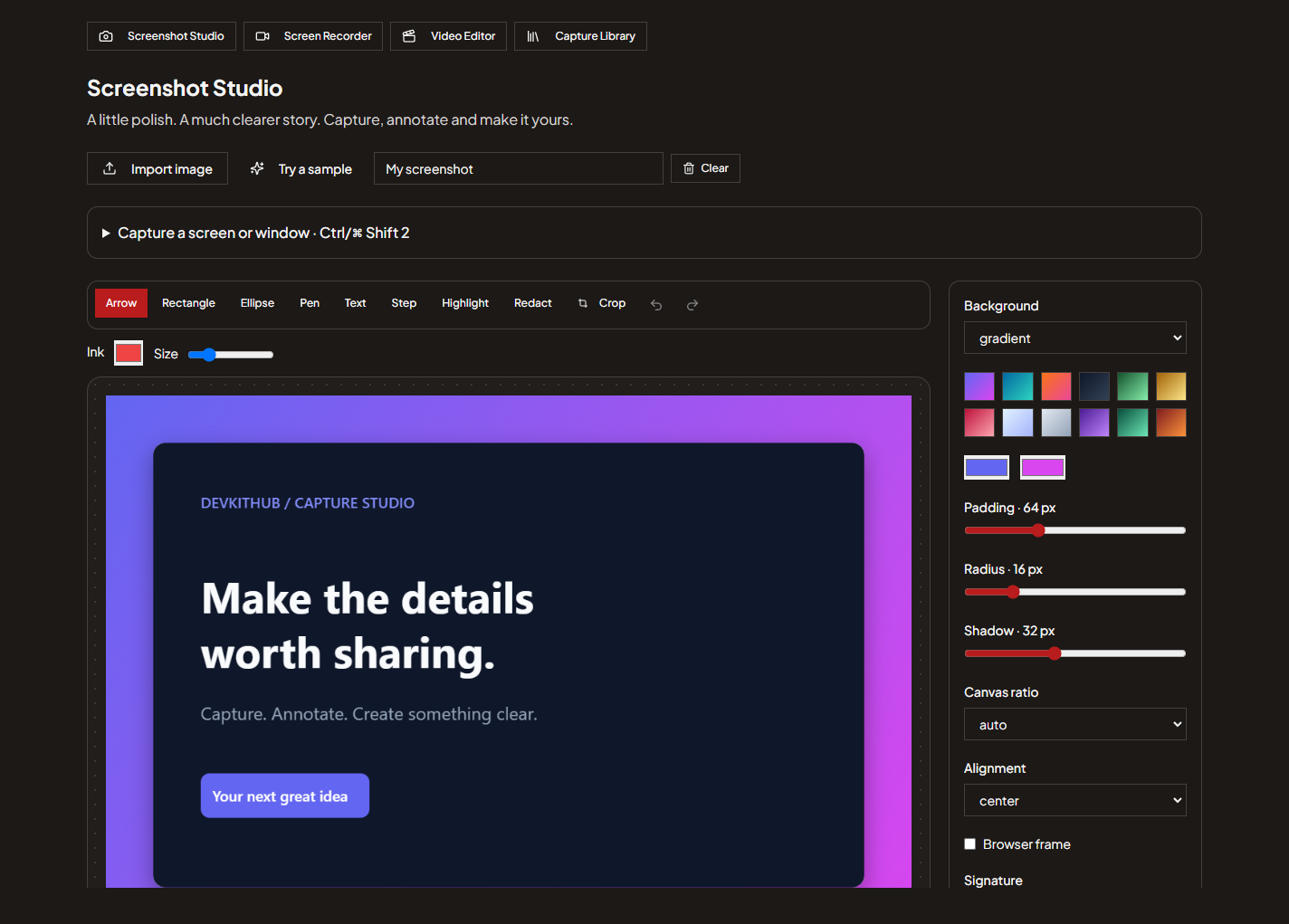Focus the My screenshot name field
The image size is (1289, 924).
[519, 168]
